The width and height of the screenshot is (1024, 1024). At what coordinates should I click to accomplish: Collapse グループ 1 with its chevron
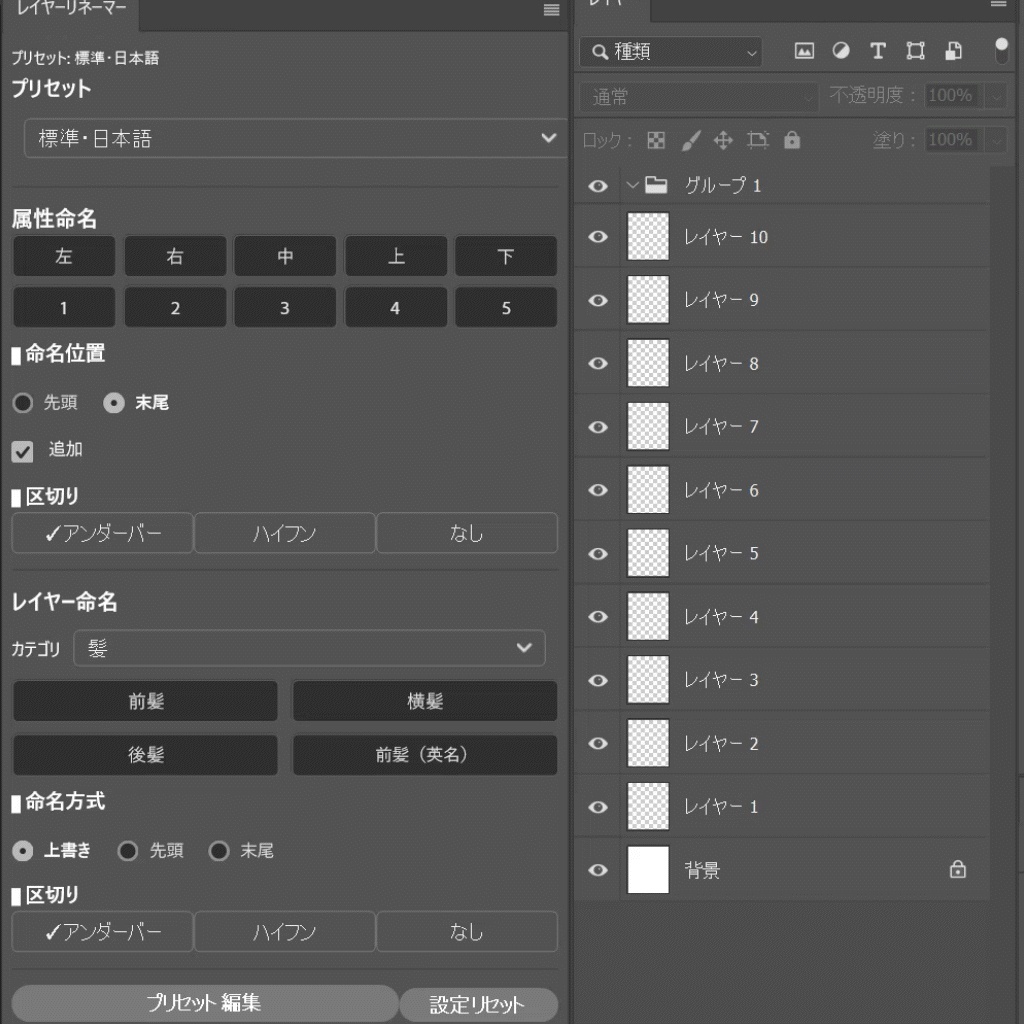click(632, 185)
